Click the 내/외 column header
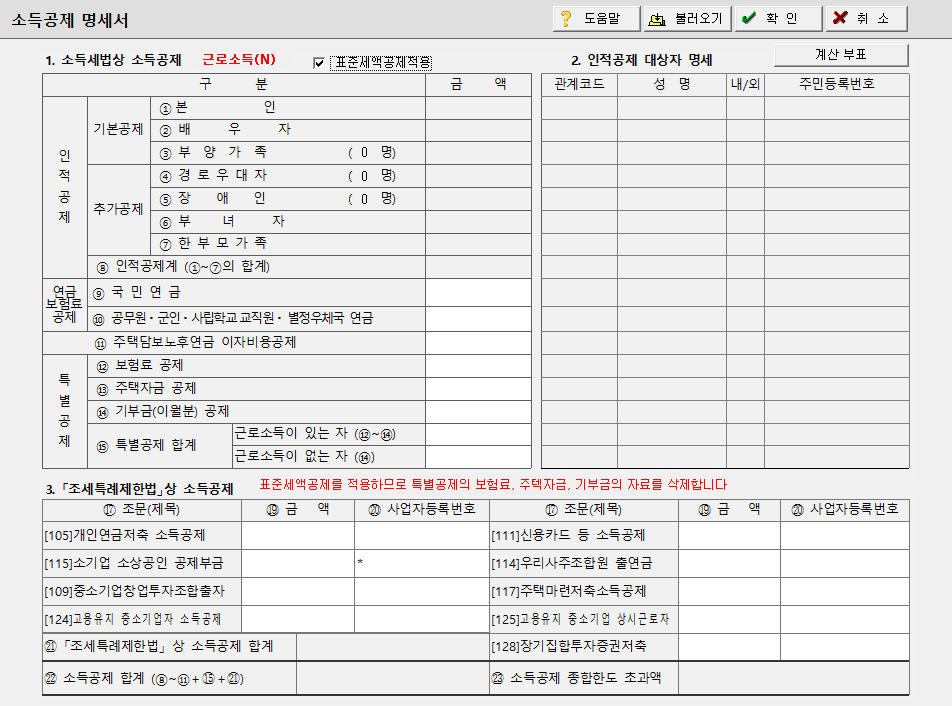 (746, 84)
